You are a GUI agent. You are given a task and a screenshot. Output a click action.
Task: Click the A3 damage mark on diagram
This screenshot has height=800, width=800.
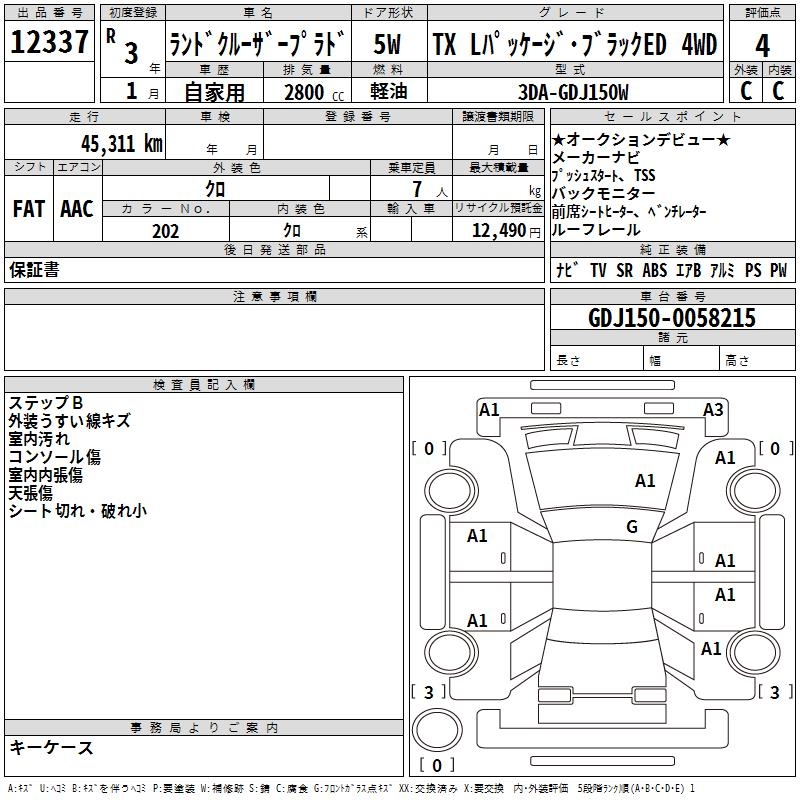click(x=713, y=410)
